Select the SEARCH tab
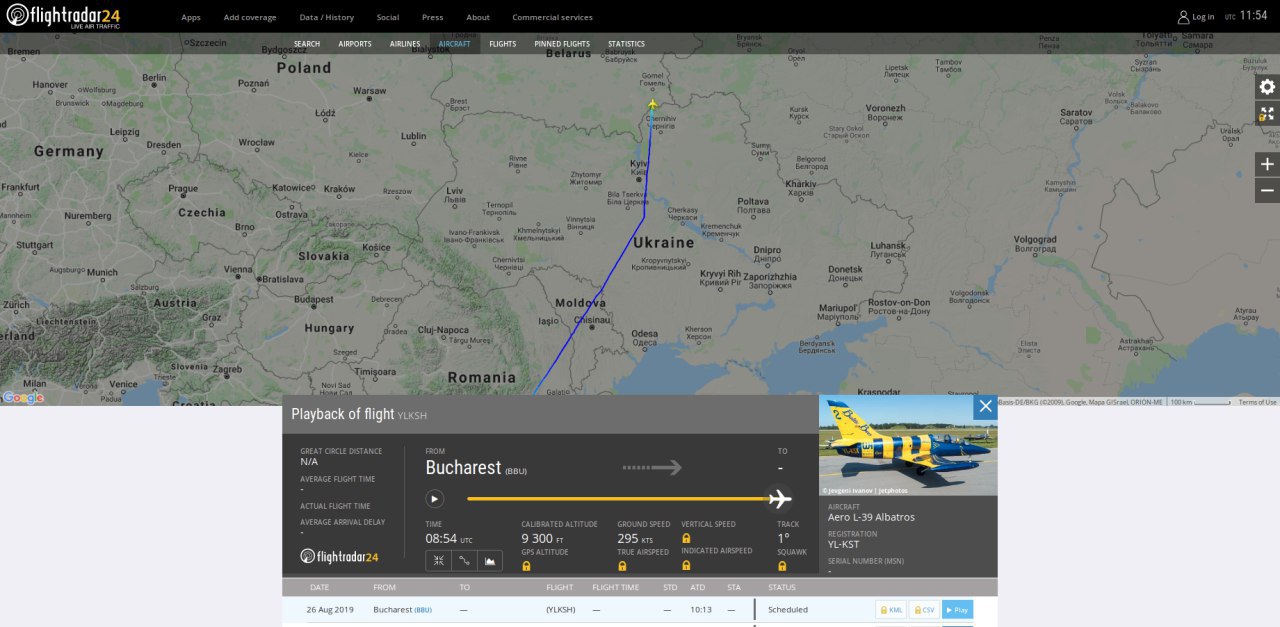 tap(307, 44)
